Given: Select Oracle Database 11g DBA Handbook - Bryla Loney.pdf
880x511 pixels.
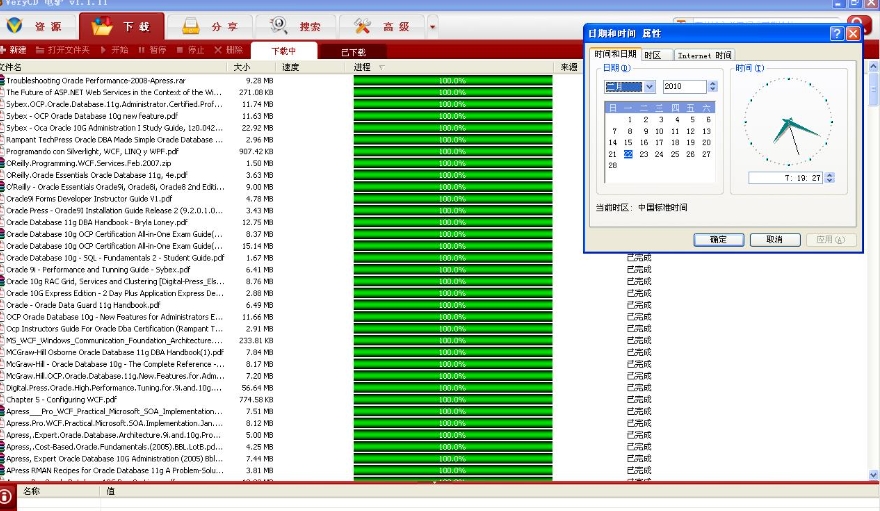Looking at the screenshot, I should pyautogui.click(x=97, y=222).
